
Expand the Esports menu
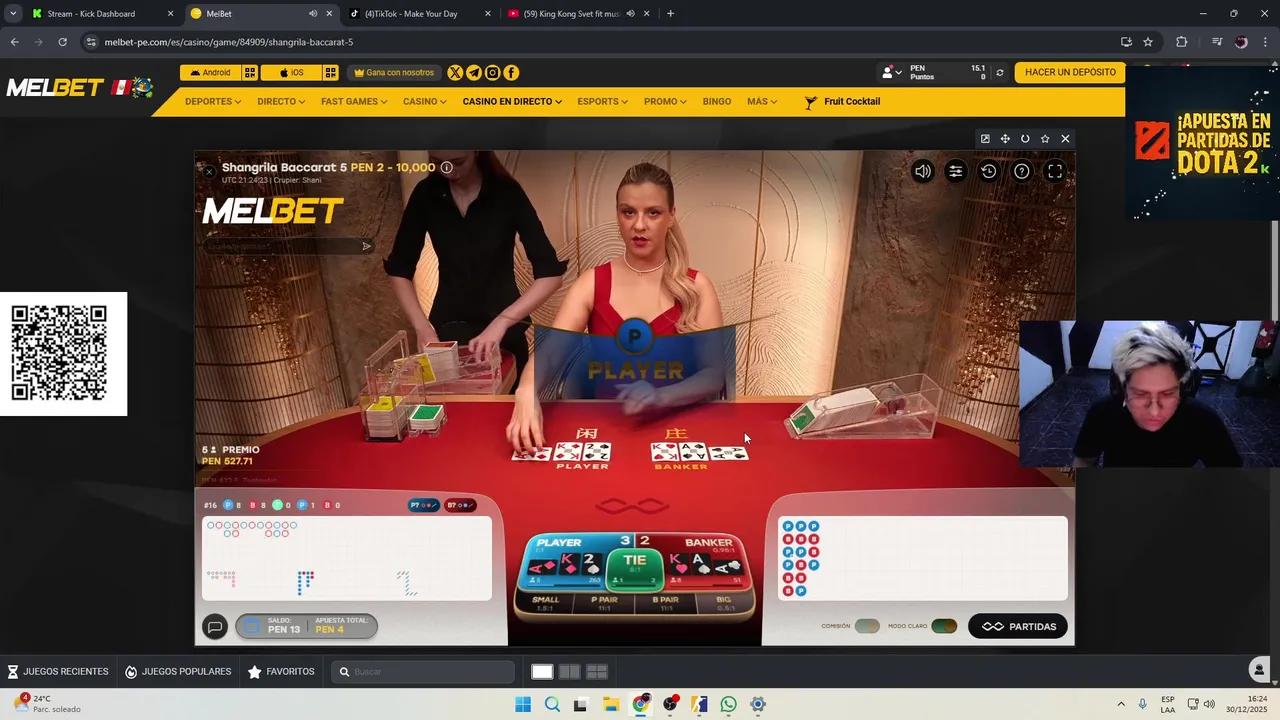point(603,102)
